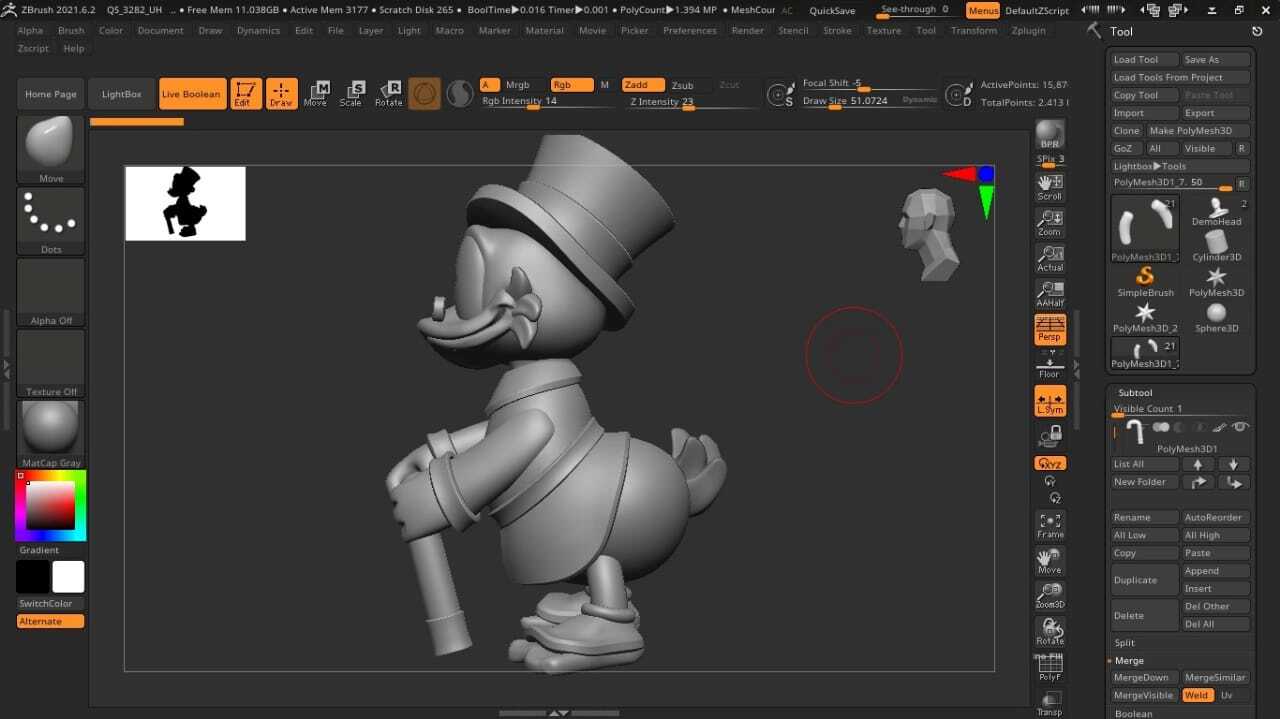The image size is (1280, 719).
Task: Click the refresh icon in Tool panel header
Action: (x=1257, y=31)
